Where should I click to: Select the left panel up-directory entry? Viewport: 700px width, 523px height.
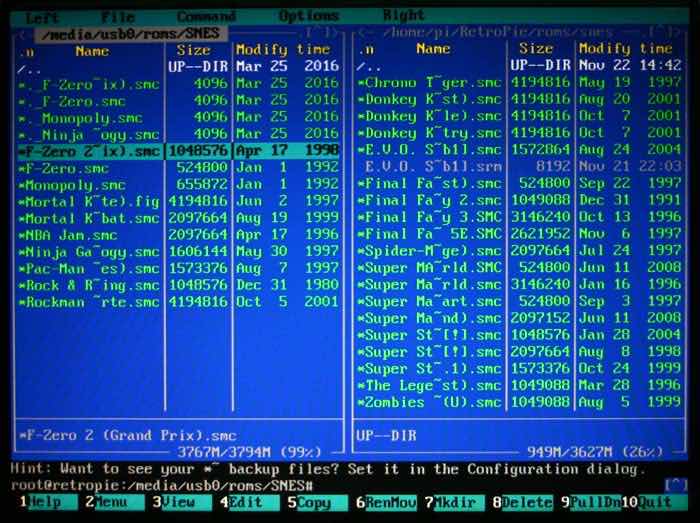coord(179,67)
